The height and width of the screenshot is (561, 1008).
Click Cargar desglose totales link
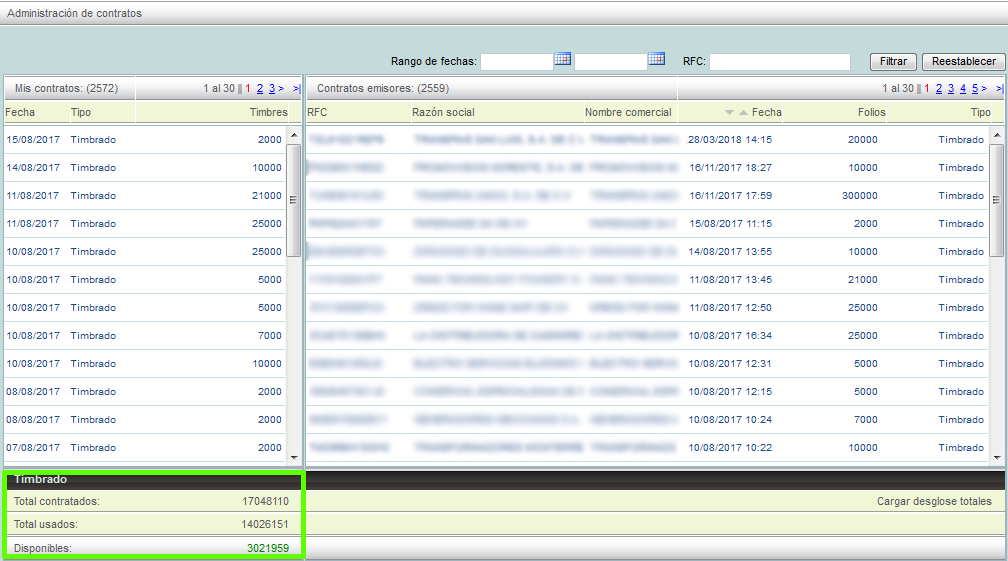click(934, 501)
